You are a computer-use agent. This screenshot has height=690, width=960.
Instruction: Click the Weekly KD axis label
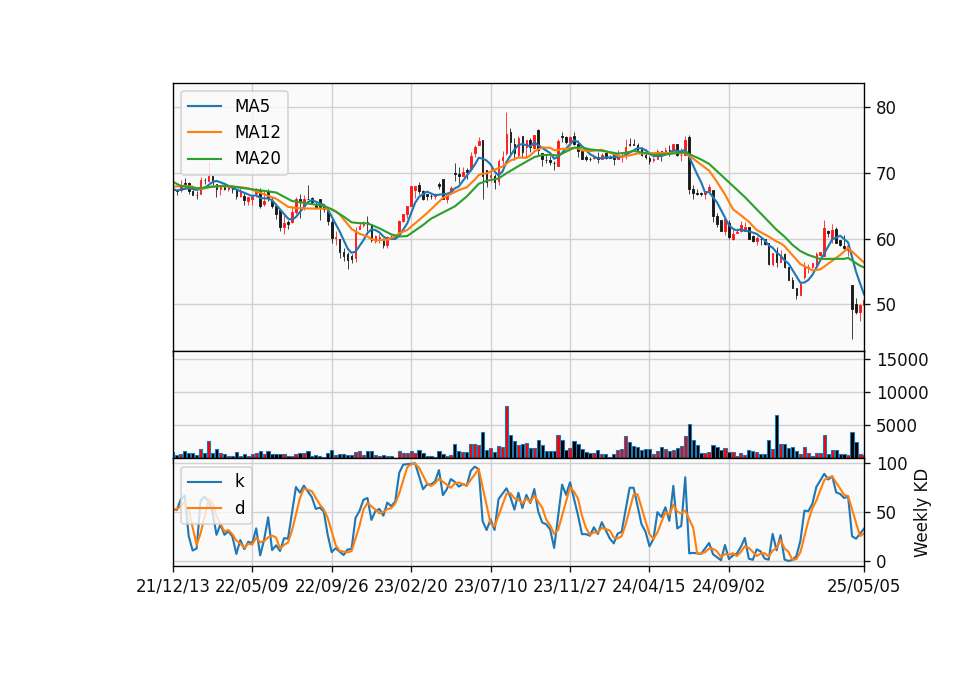tap(921, 513)
